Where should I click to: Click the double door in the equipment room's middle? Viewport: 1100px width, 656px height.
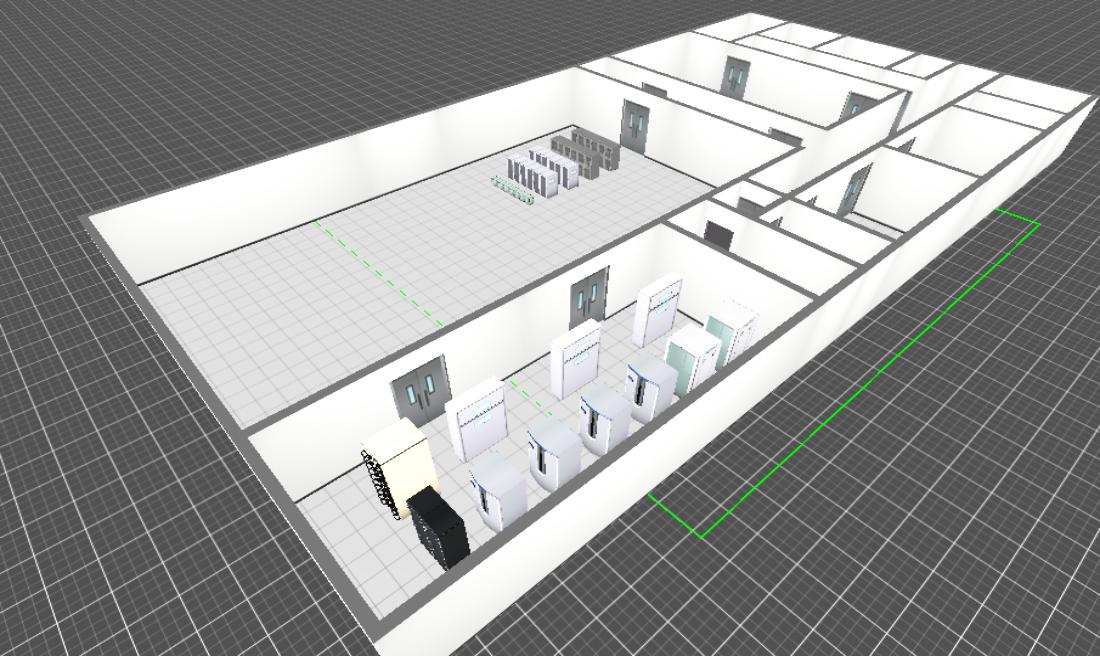tap(589, 298)
